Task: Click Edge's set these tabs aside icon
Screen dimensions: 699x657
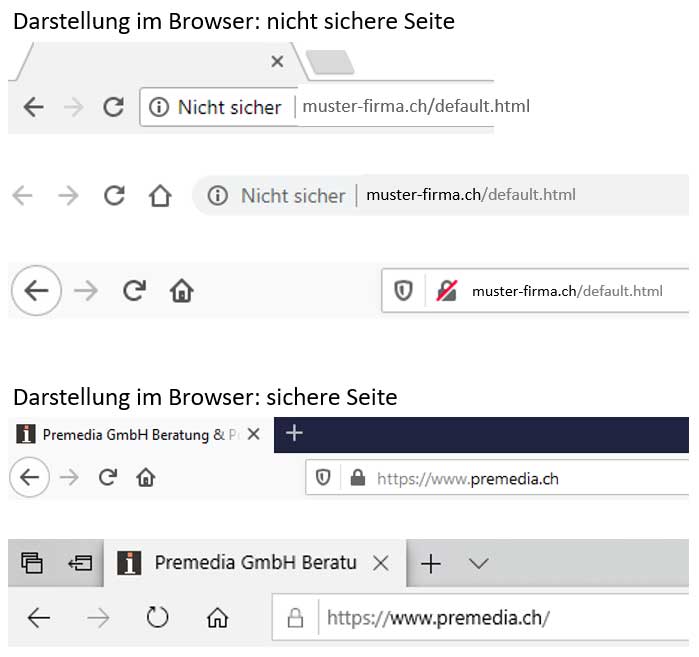Action: pyautogui.click(x=80, y=563)
